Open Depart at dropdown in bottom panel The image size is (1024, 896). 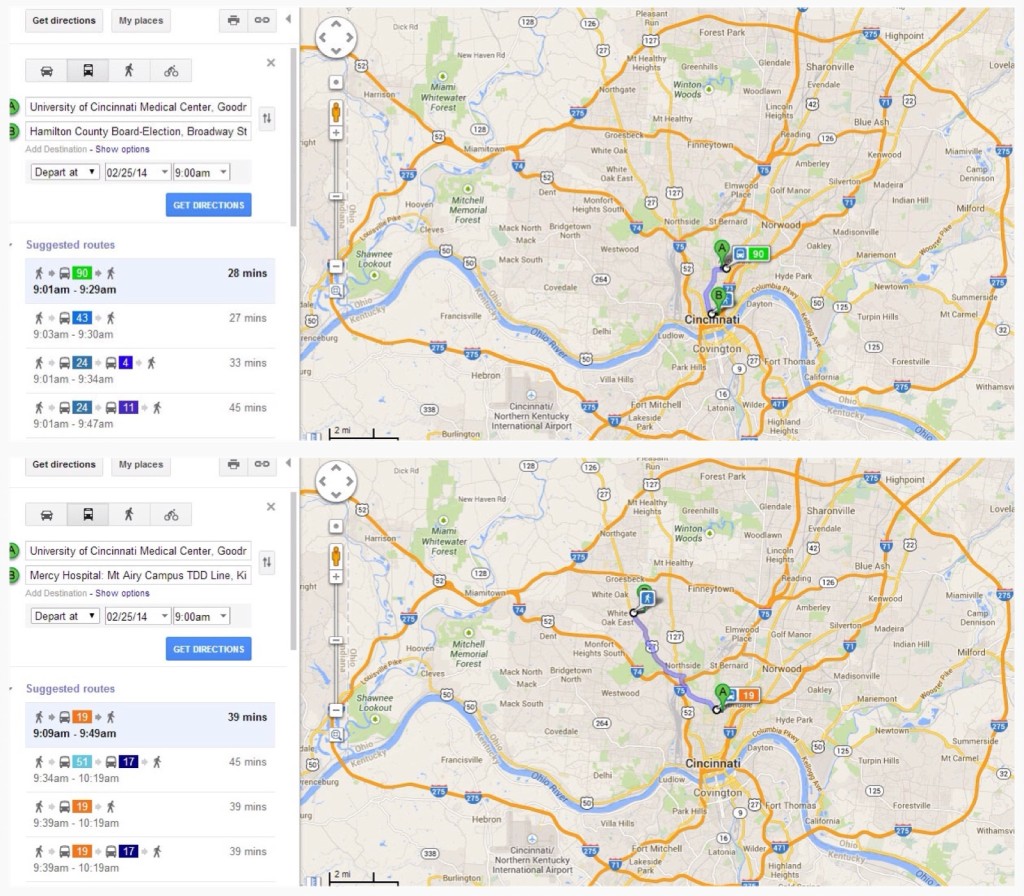coord(65,616)
